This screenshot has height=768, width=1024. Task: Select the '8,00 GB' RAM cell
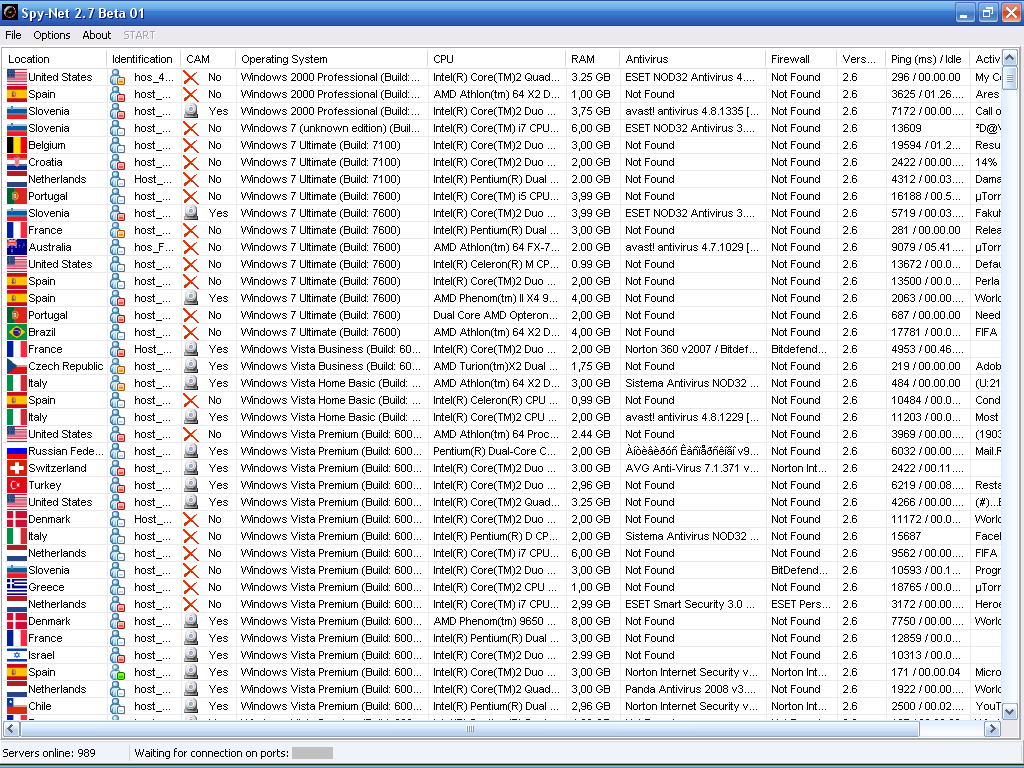[x=591, y=620]
